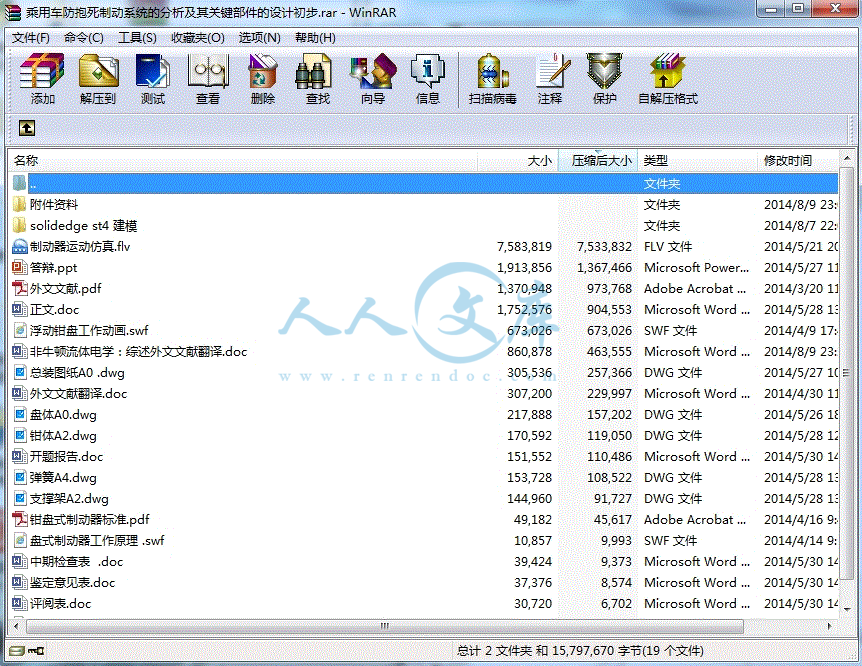Click horizontal scrollbar left arrow
This screenshot has width=862, height=666.
[16, 626]
